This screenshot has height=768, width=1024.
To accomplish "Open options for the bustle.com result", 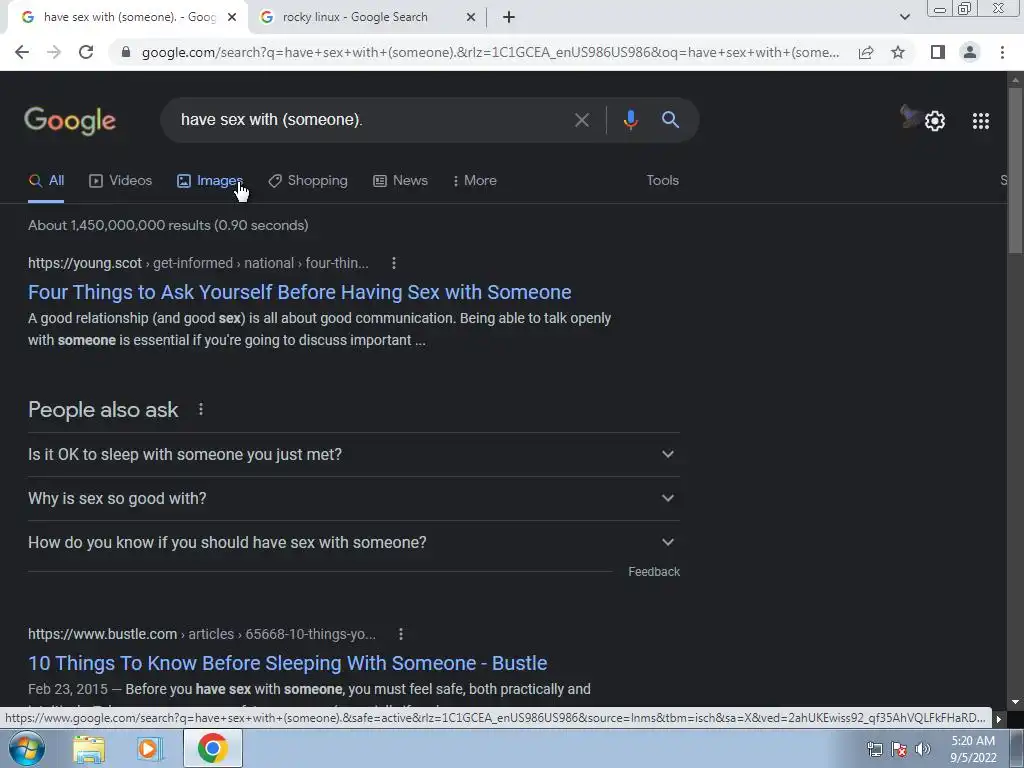I will coord(400,634).
